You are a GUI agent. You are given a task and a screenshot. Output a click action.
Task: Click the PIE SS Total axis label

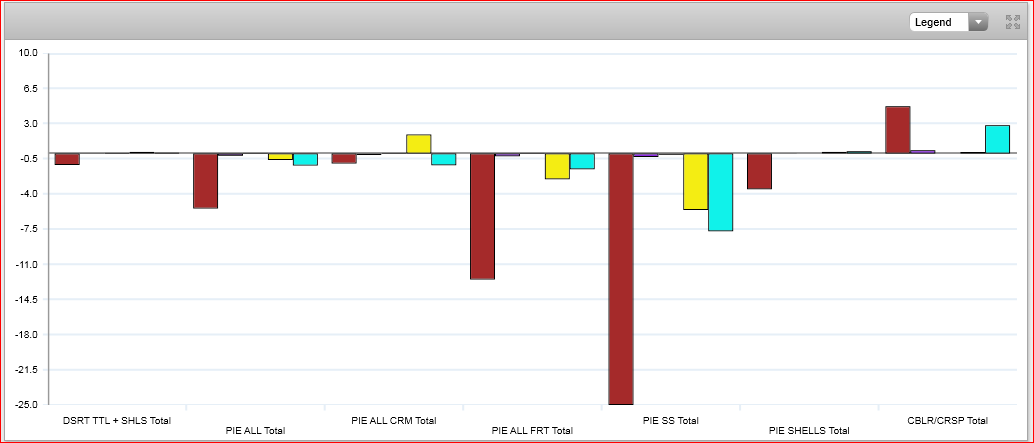coord(670,421)
